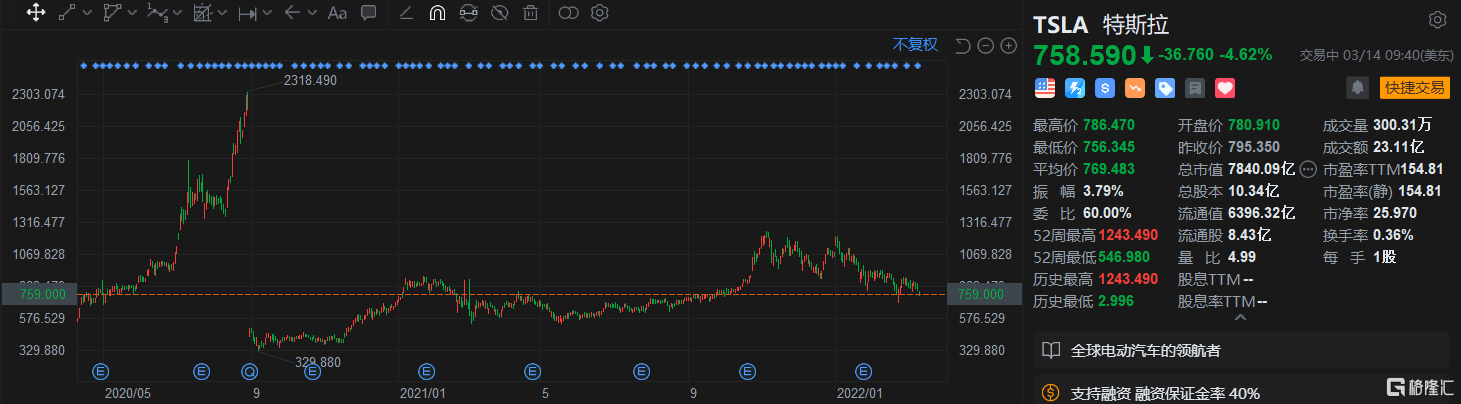Click the earnings E marker above 2020/05
Screen dimensions: 1461x404
pos(99,372)
